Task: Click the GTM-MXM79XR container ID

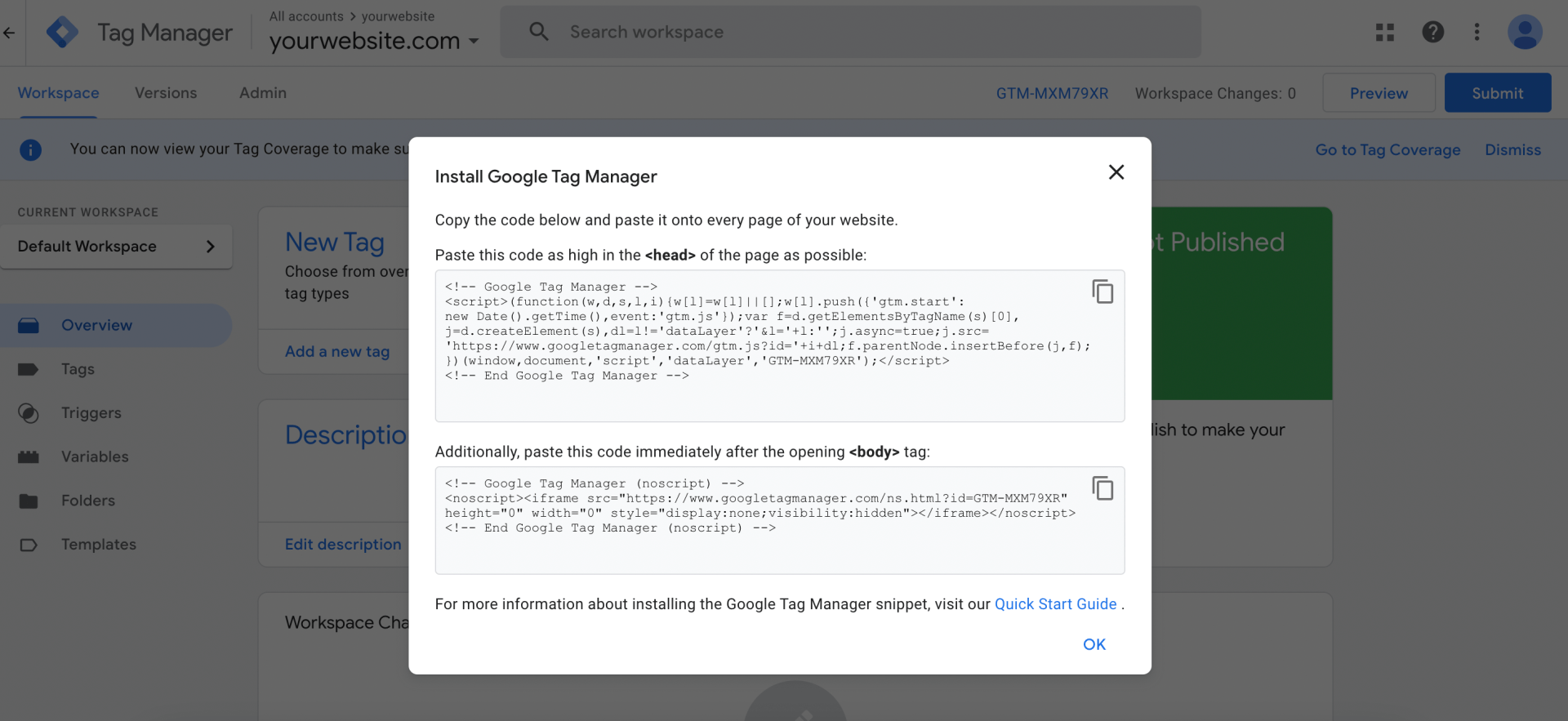Action: 1052,94
